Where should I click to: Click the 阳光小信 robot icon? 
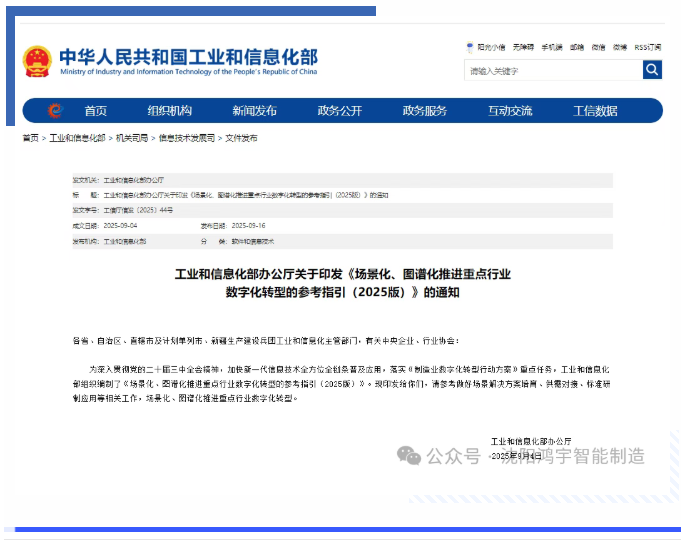[470, 47]
